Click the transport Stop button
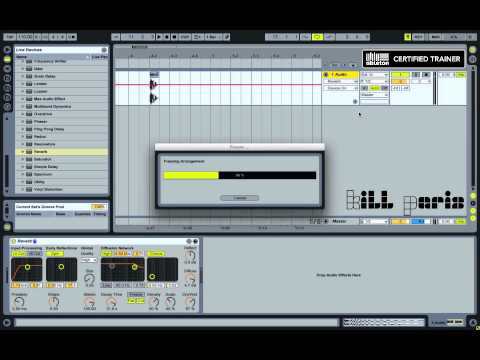 (167, 37)
